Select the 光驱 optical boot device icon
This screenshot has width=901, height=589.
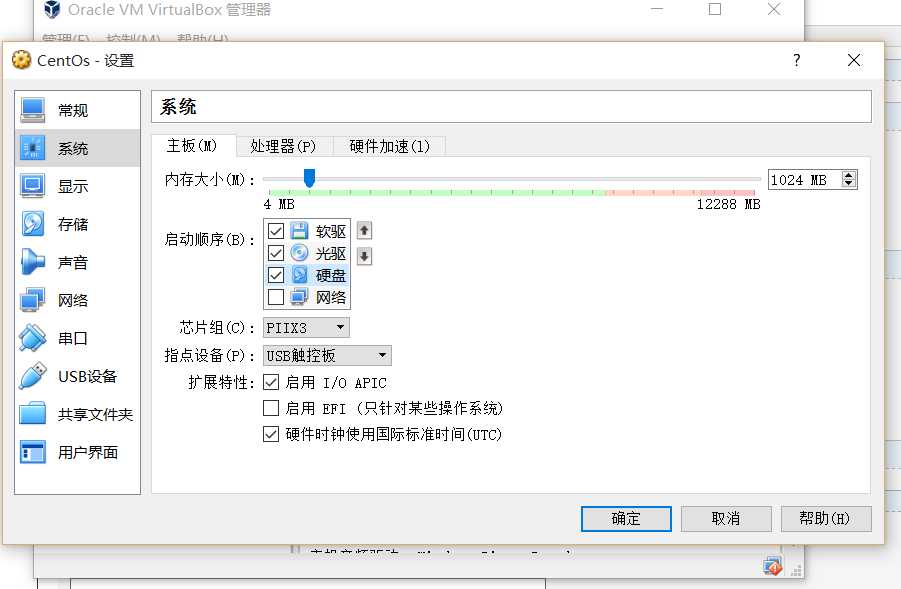coord(299,253)
